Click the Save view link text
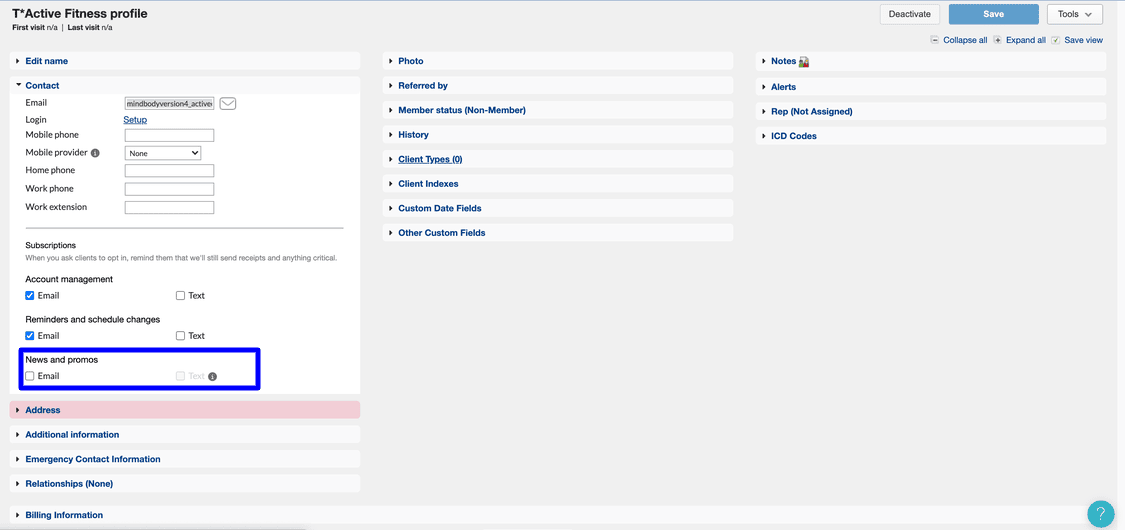 [x=1083, y=40]
